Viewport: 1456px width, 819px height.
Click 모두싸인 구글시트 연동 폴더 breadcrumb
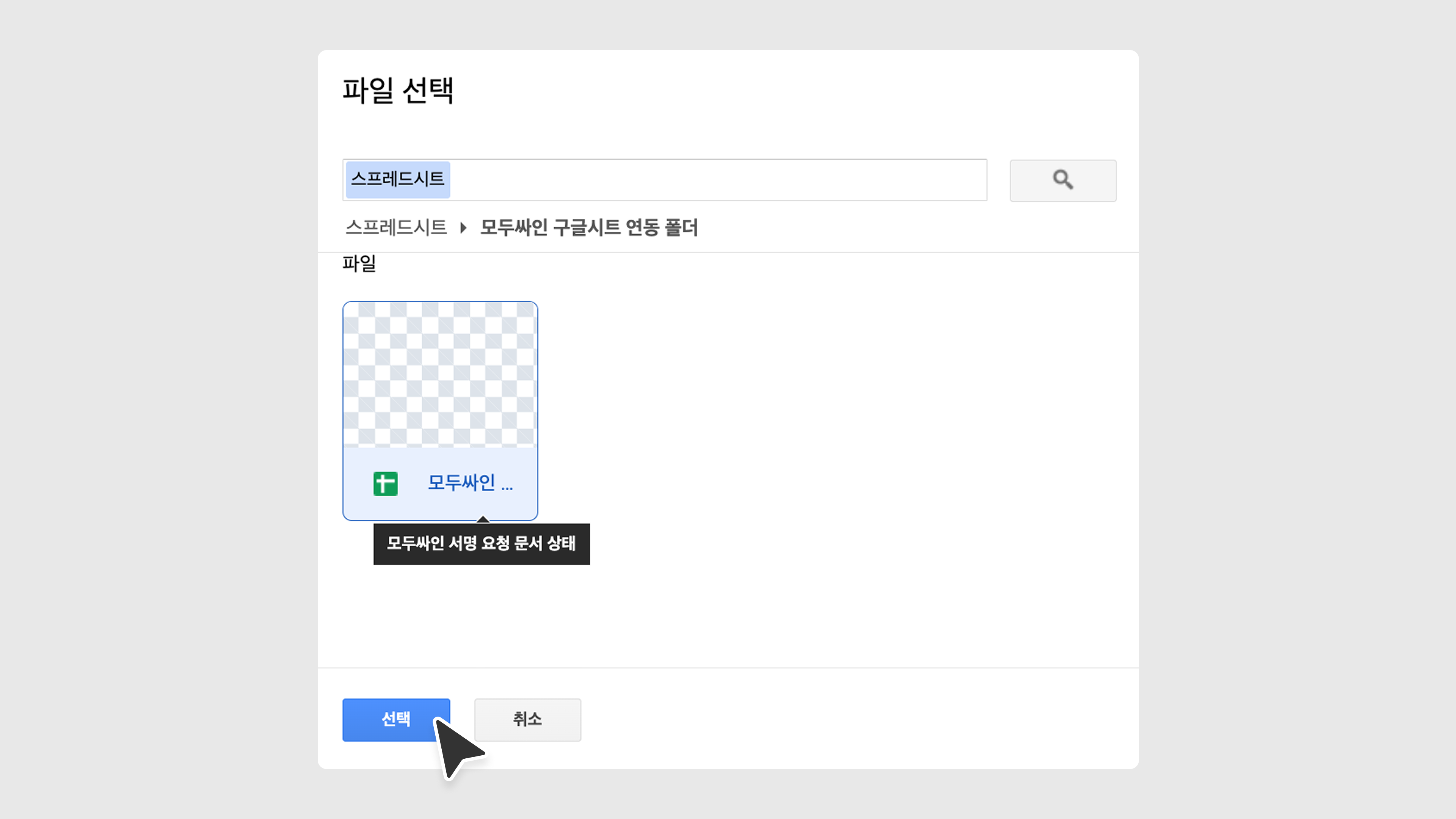coord(589,228)
